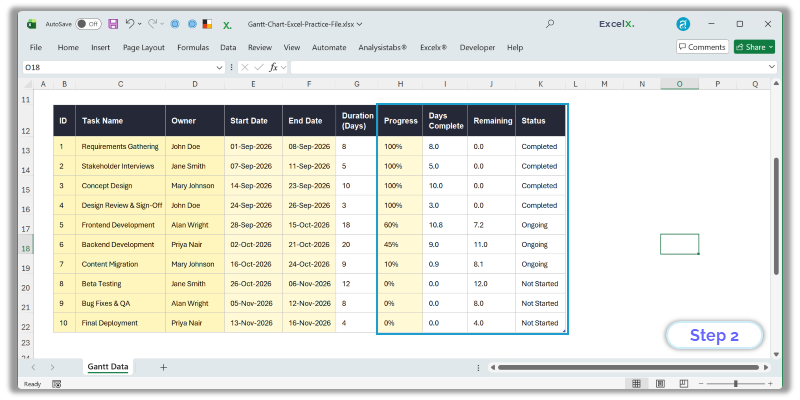
Task: Undo the last action
Action: 130,23
